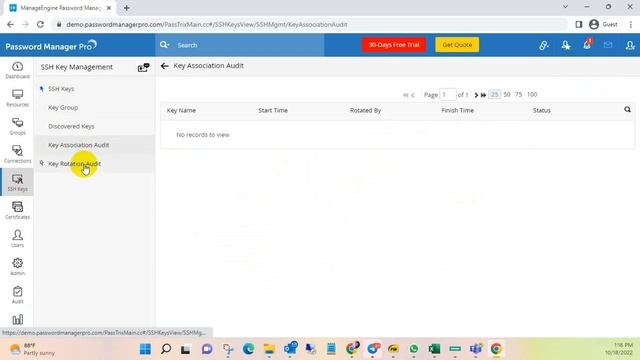Screen dimensions: 640x360
Task: Click the Password Manager Pro logo
Action: [51, 46]
